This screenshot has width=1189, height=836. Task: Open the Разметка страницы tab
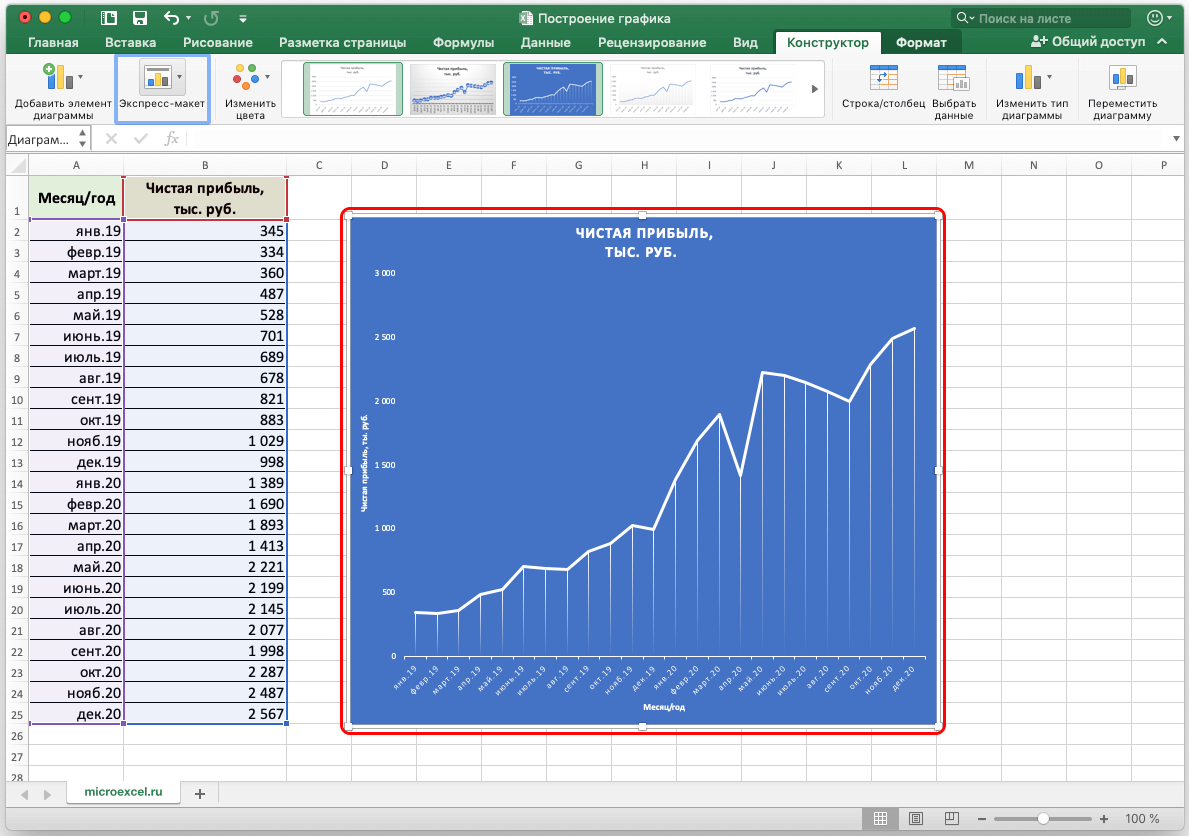tap(343, 42)
